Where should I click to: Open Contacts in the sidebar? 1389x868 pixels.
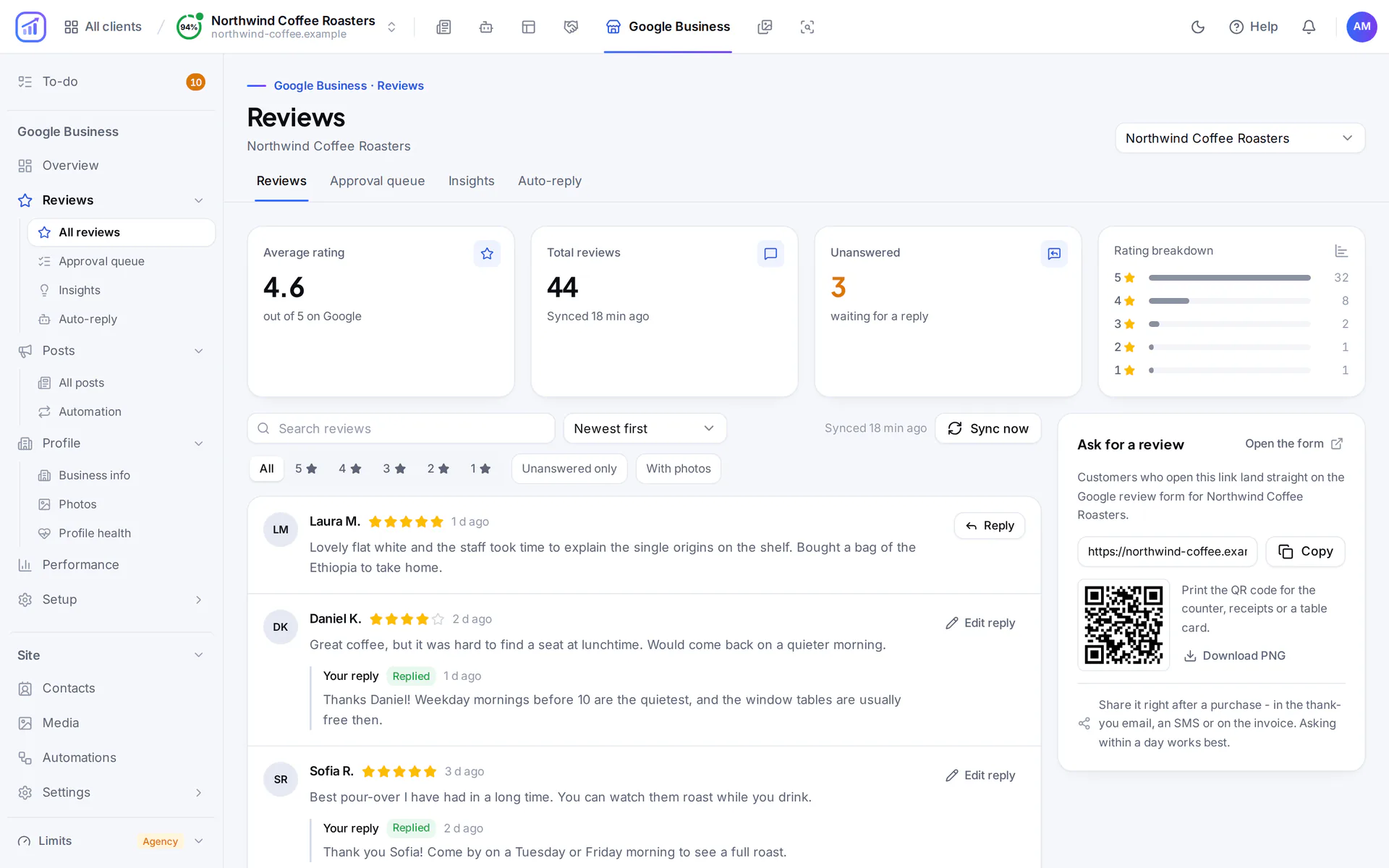click(x=111, y=689)
